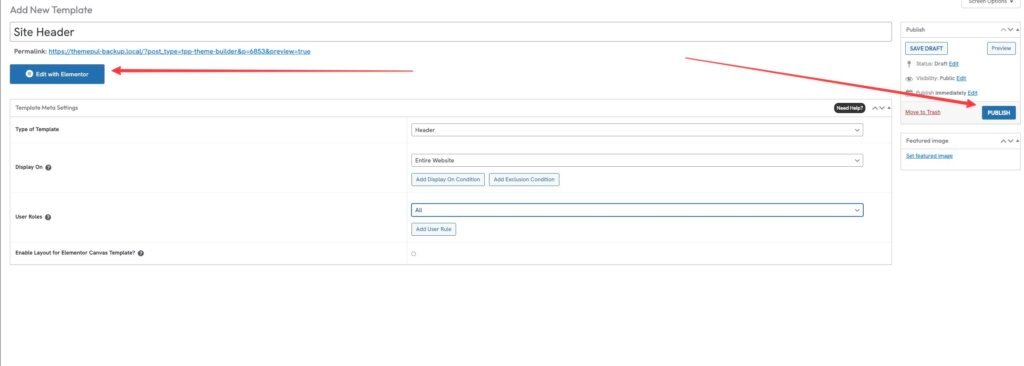This screenshot has height=366, width=1024.
Task: Click the Template Meta Settings heading
Action: pos(46,108)
